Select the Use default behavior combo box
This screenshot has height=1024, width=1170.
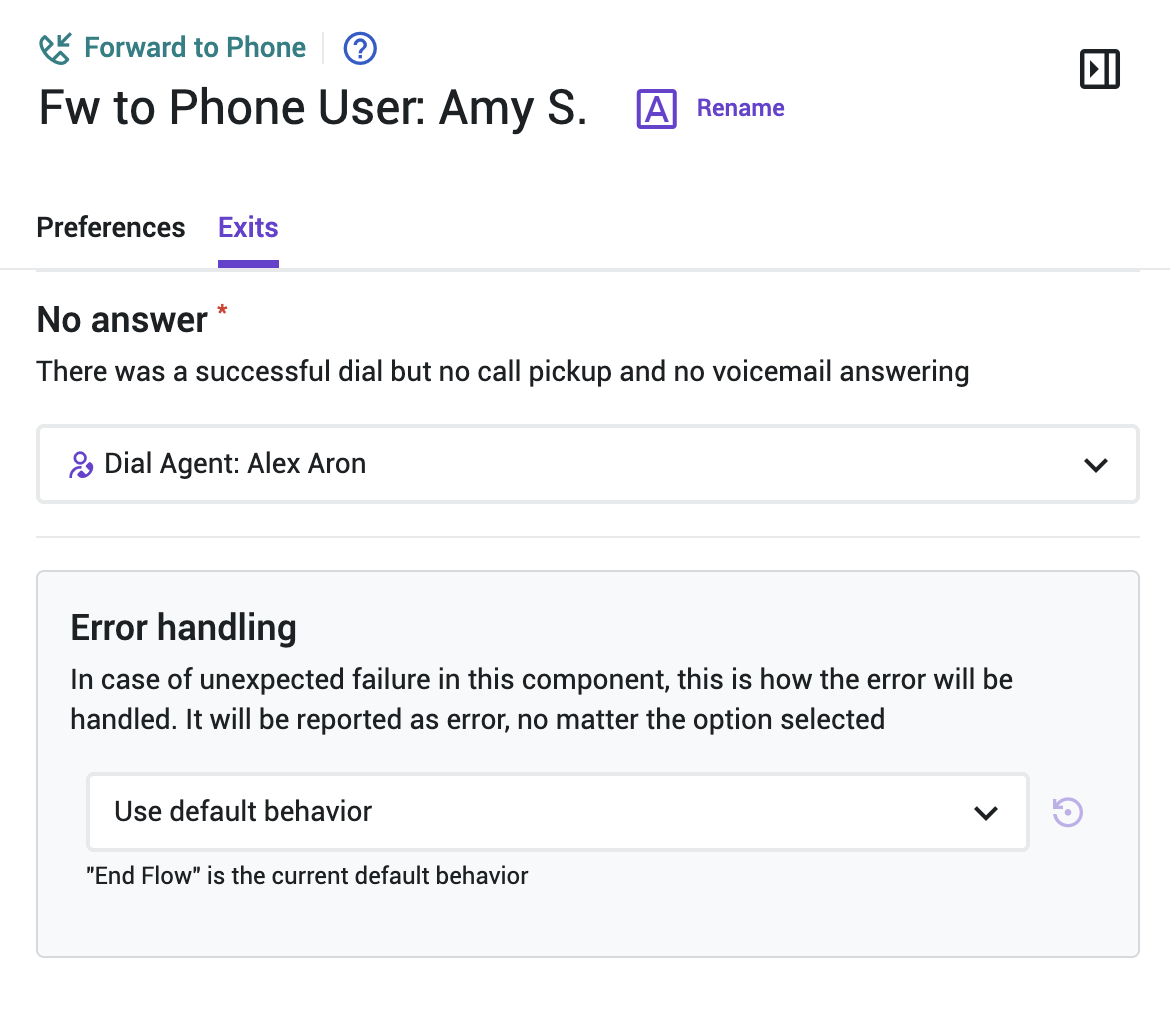tap(558, 812)
